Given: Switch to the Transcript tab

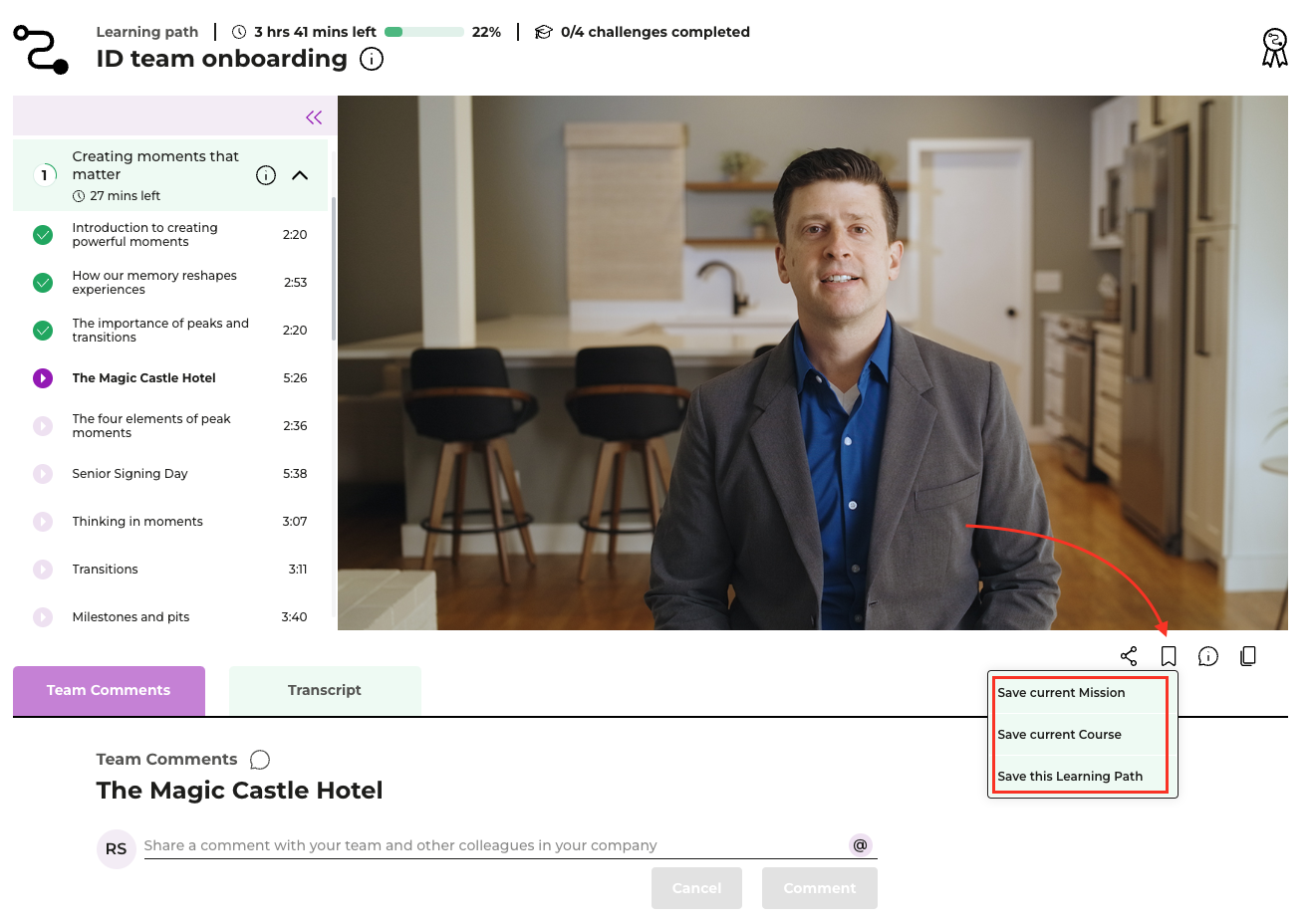Looking at the screenshot, I should tap(325, 690).
